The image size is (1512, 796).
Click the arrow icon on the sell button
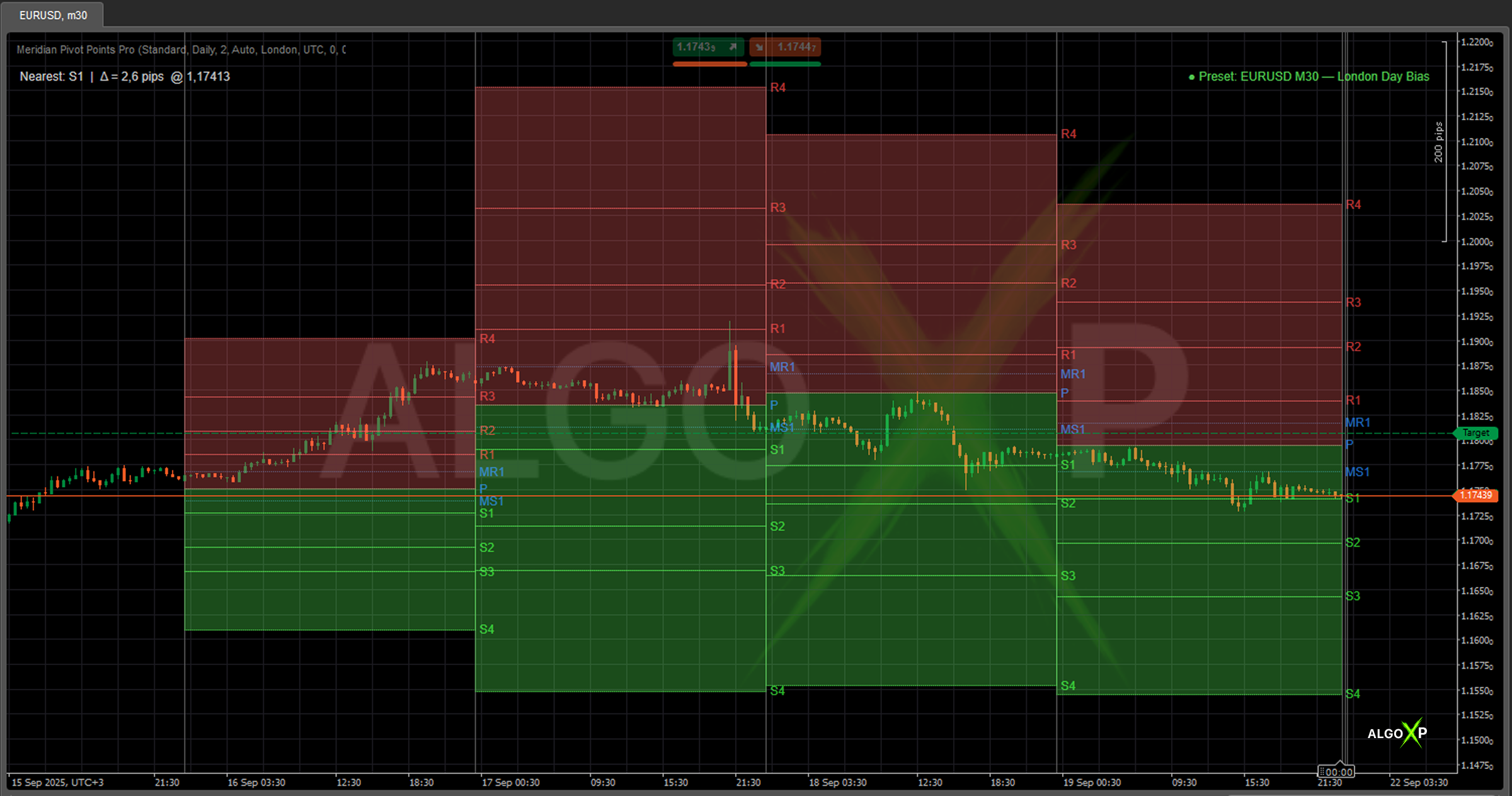click(733, 47)
